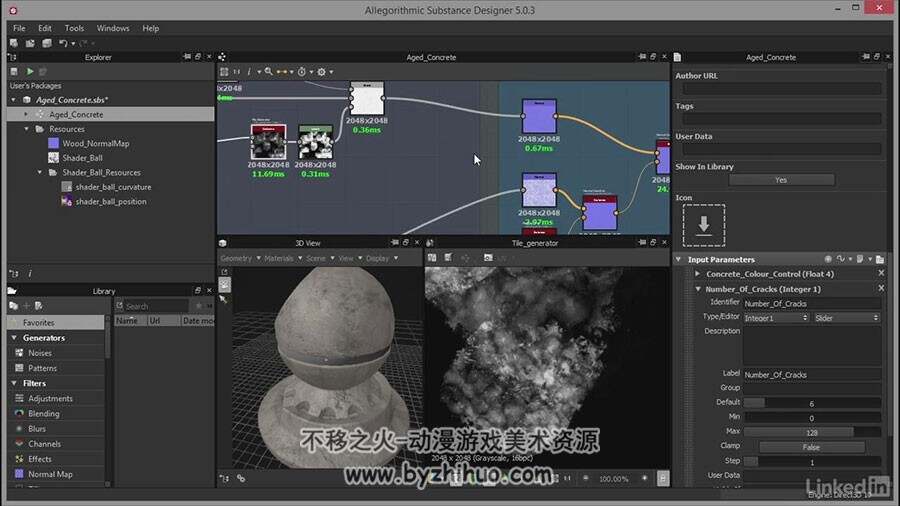Collapse the Number_Of_Cracks parameter
The image size is (900, 506).
point(698,289)
